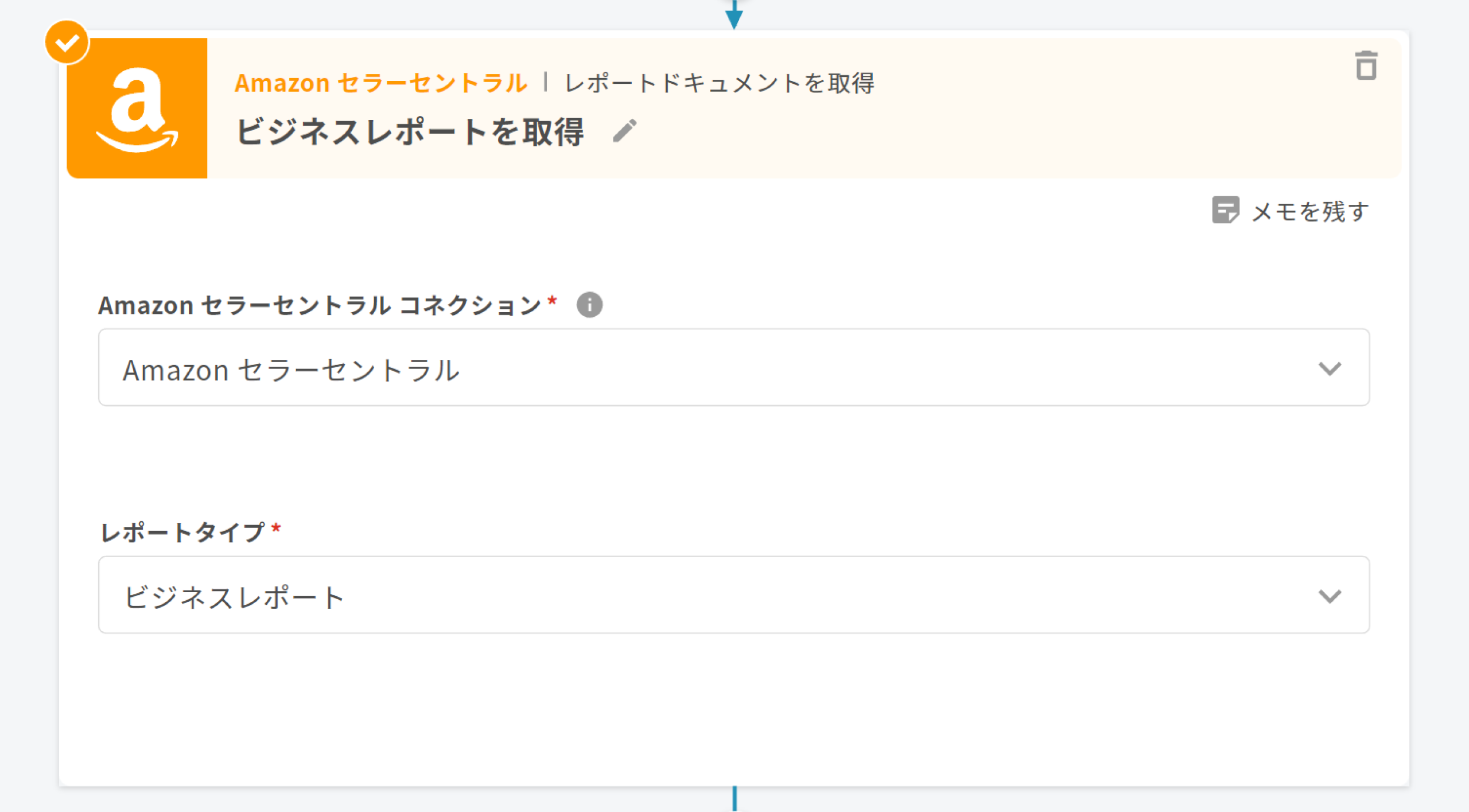Select the orange Amazon logo tile
The height and width of the screenshot is (812, 1469).
(137, 108)
